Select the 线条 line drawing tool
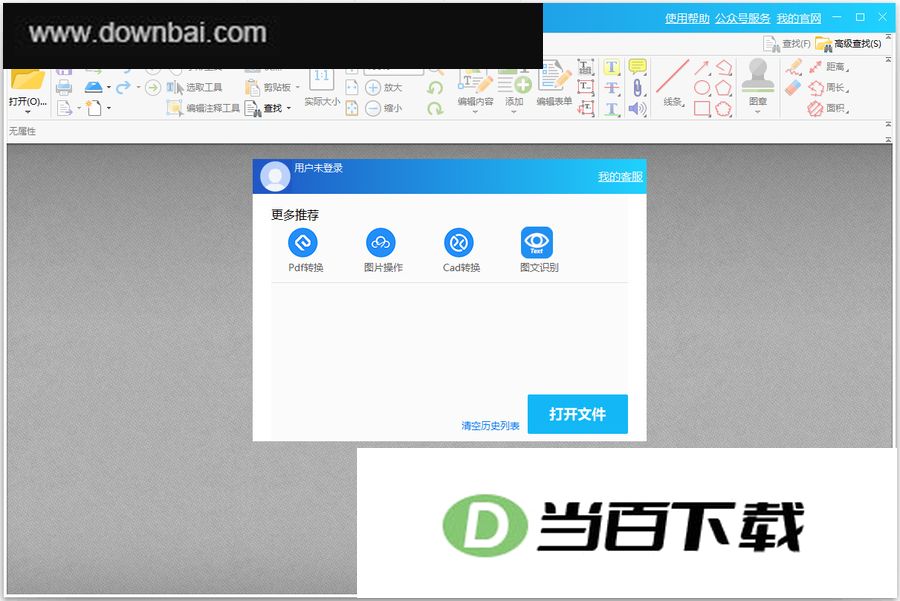900x601 pixels. click(x=672, y=83)
